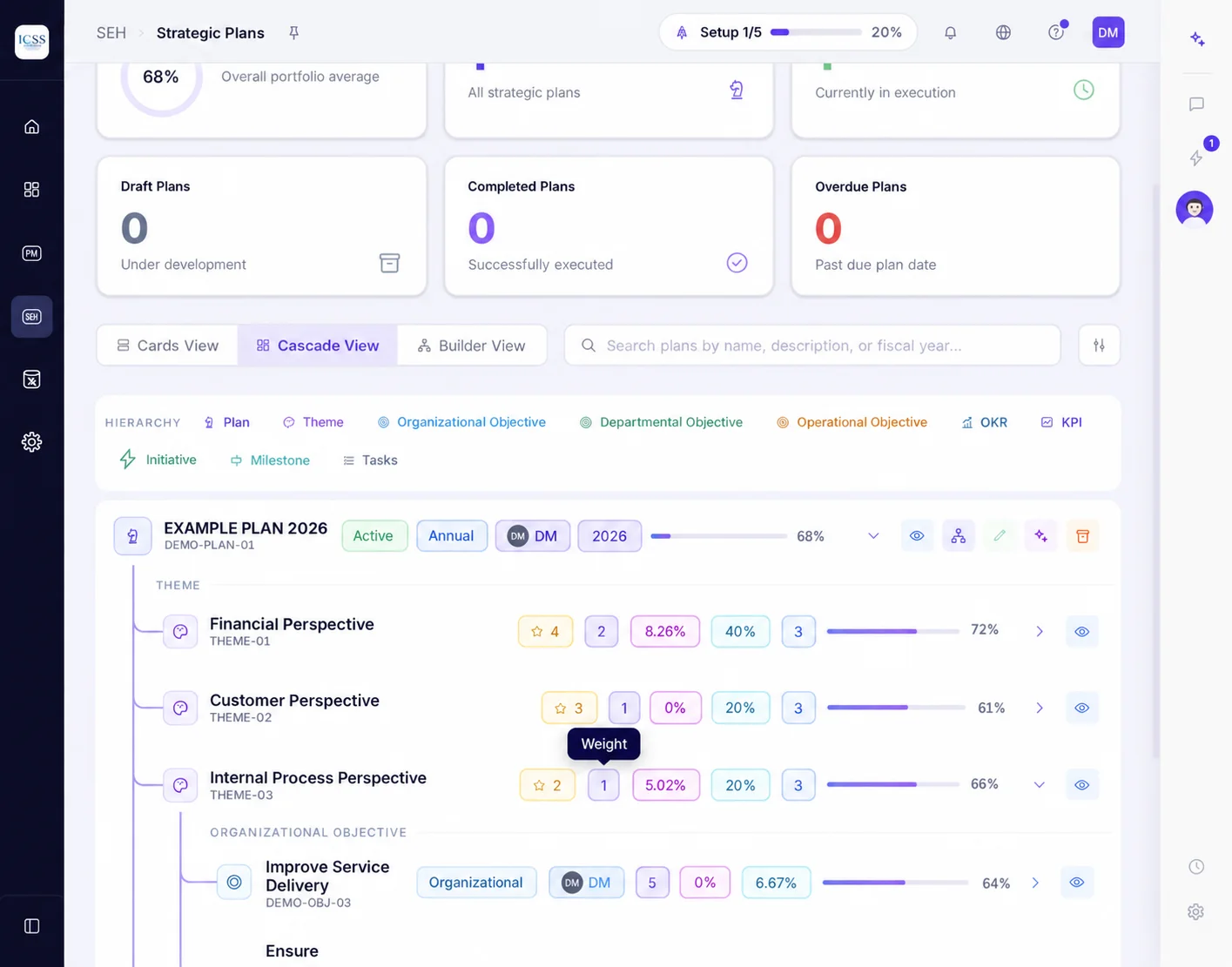Open the home icon in sidebar
The width and height of the screenshot is (1232, 967).
pyautogui.click(x=31, y=127)
